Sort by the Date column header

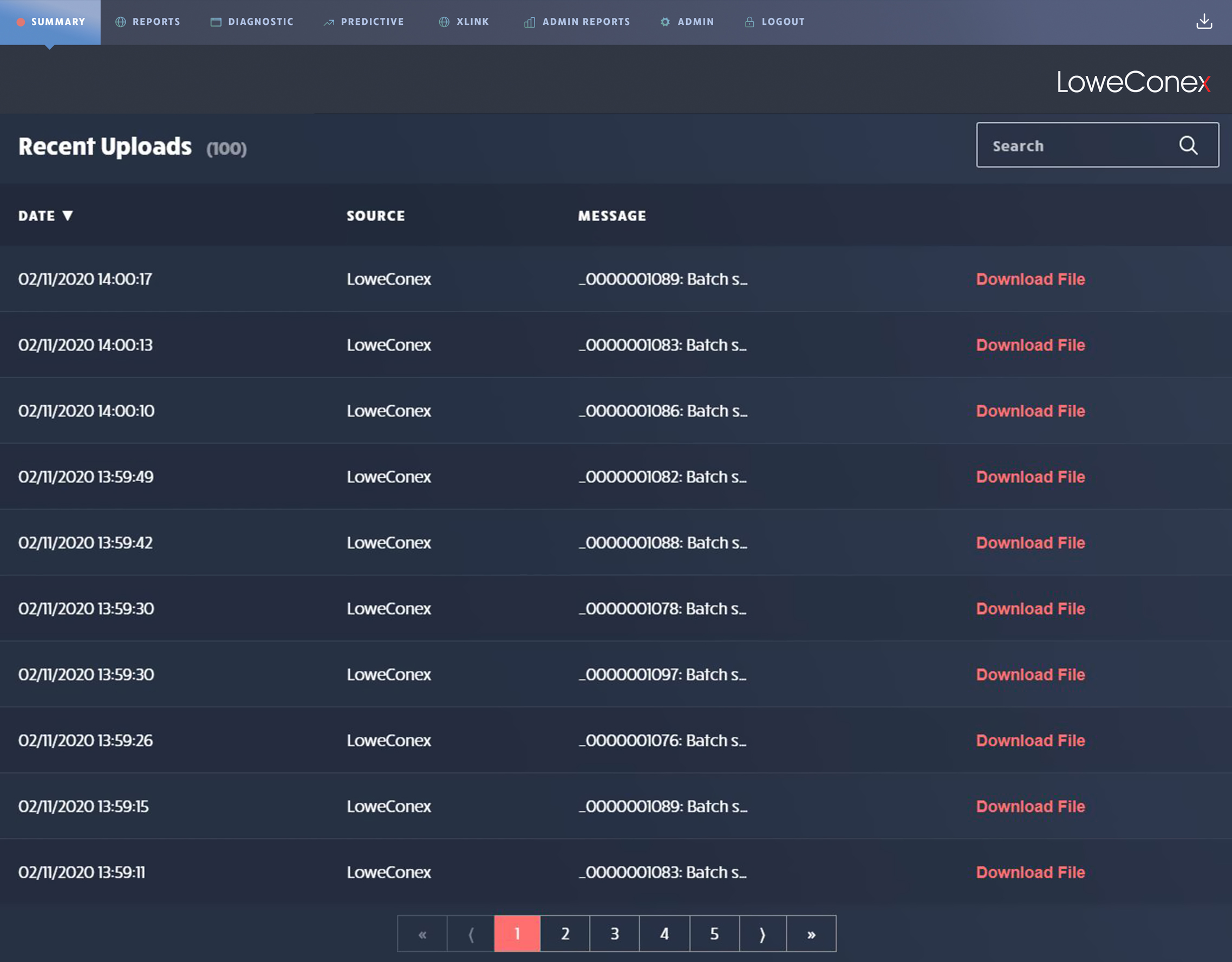tap(45, 216)
